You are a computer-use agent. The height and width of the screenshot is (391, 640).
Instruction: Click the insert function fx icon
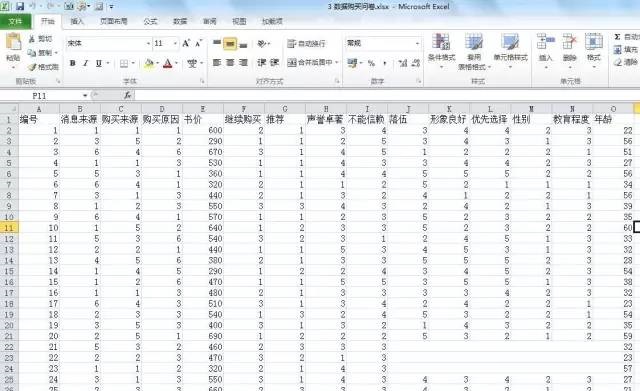[x=127, y=96]
